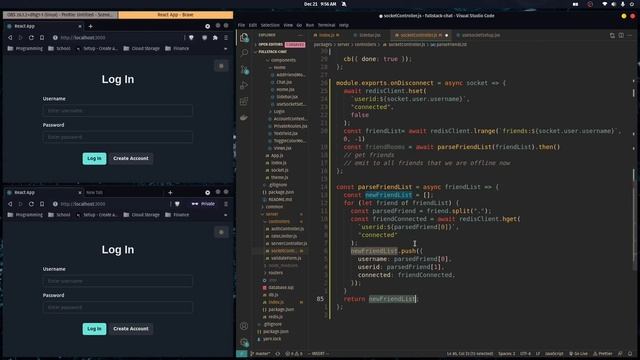Collapse the components folder in explorer
640x360 pixels.
(x=282, y=60)
